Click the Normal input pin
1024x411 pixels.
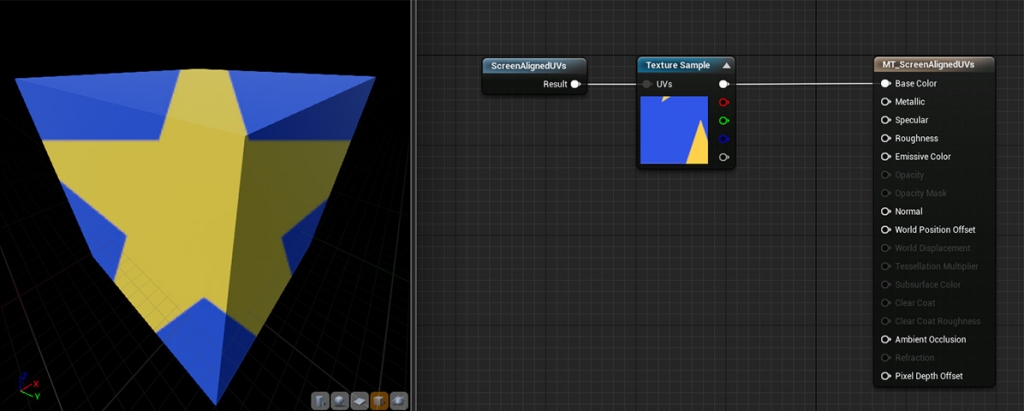click(886, 212)
